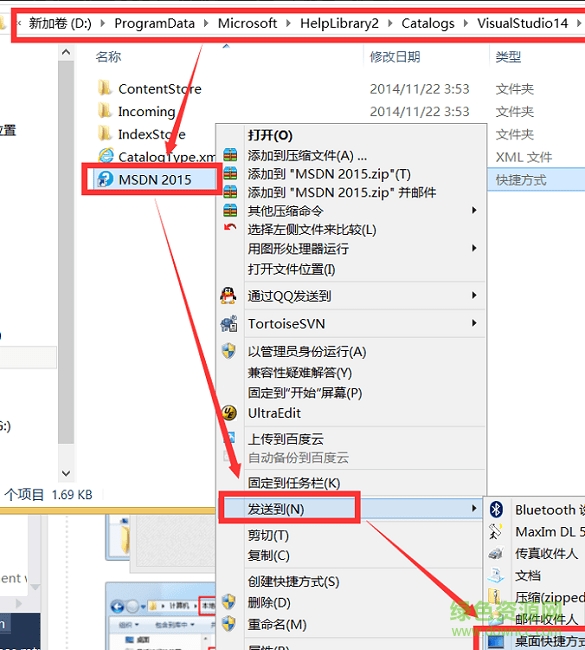
Task: Click ProgramData breadcrumb segment
Action: tap(155, 23)
